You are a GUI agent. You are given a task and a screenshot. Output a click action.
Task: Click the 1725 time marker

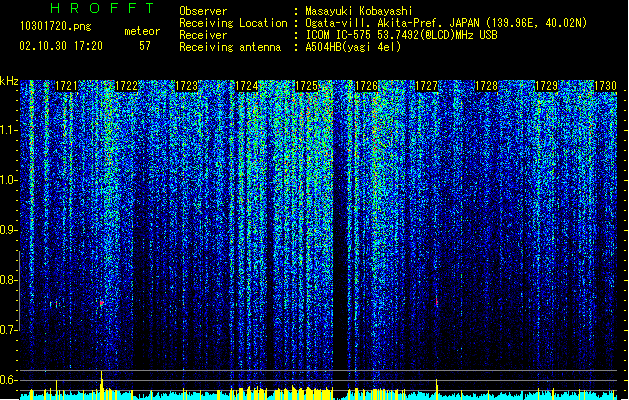(x=306, y=86)
